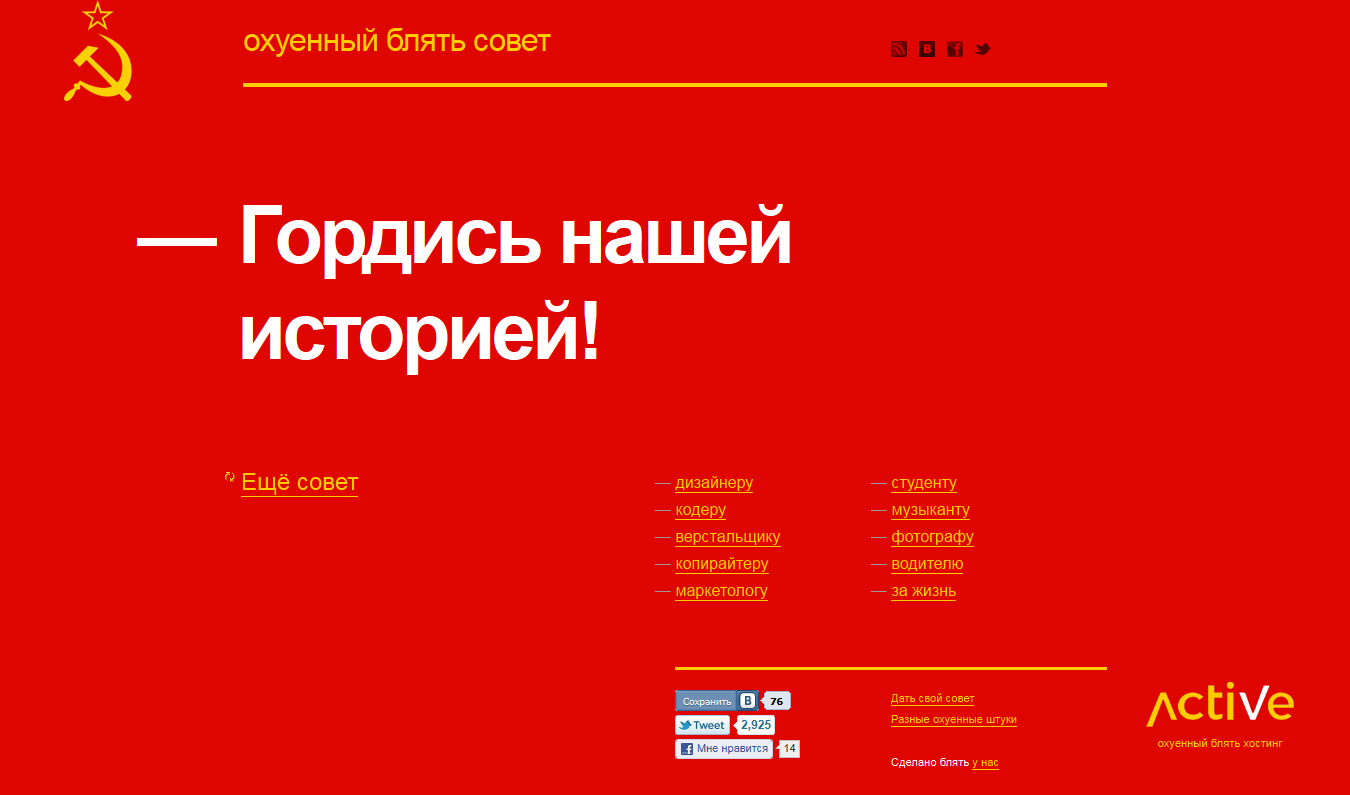
Task: Open the Facebook icon in header
Action: click(x=955, y=49)
